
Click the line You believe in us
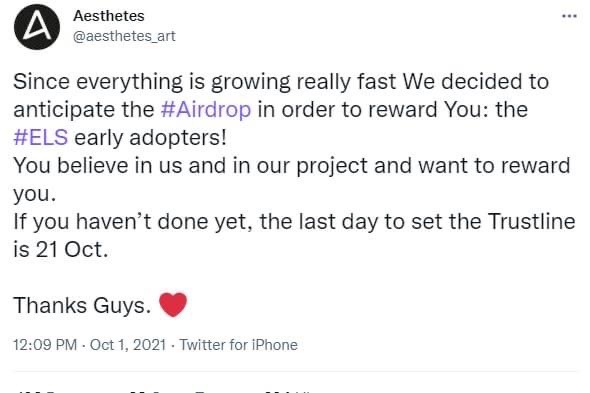tap(292, 166)
